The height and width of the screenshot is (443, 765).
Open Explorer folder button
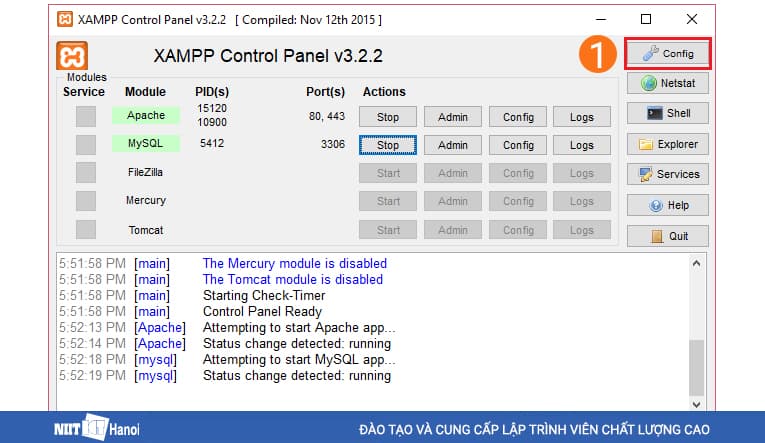pos(667,144)
